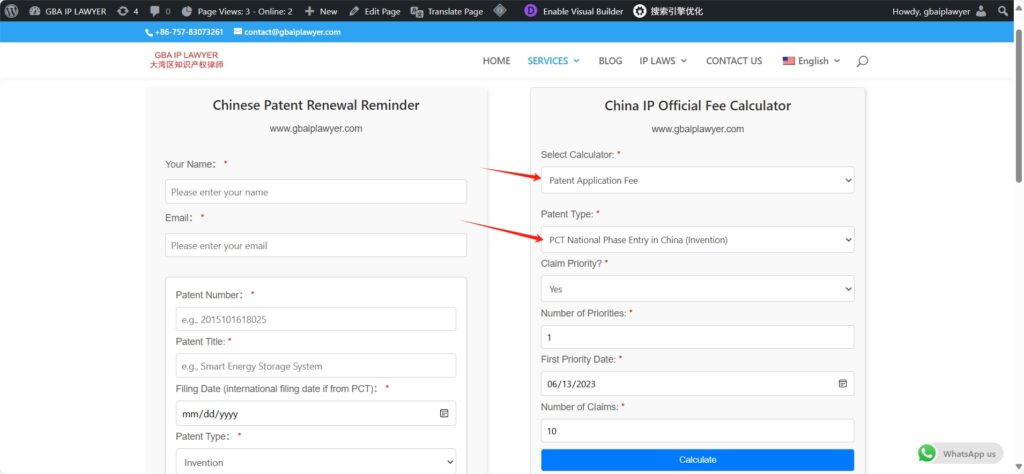Image resolution: width=1024 pixels, height=474 pixels.
Task: Click the GBA IP LAWYER site logo
Action: click(186, 60)
